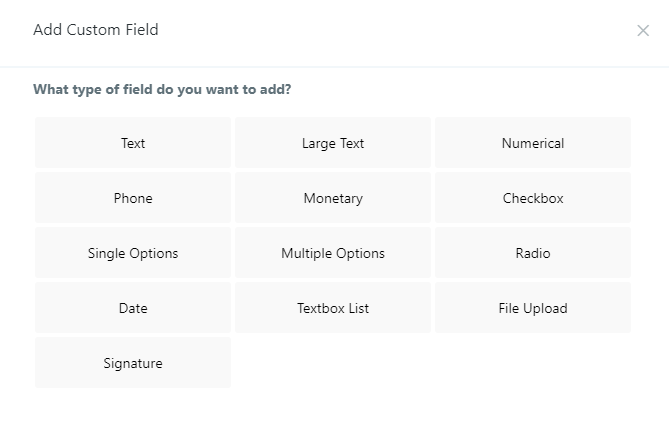Select the Text field type
Image resolution: width=669 pixels, height=427 pixels.
(x=133, y=143)
